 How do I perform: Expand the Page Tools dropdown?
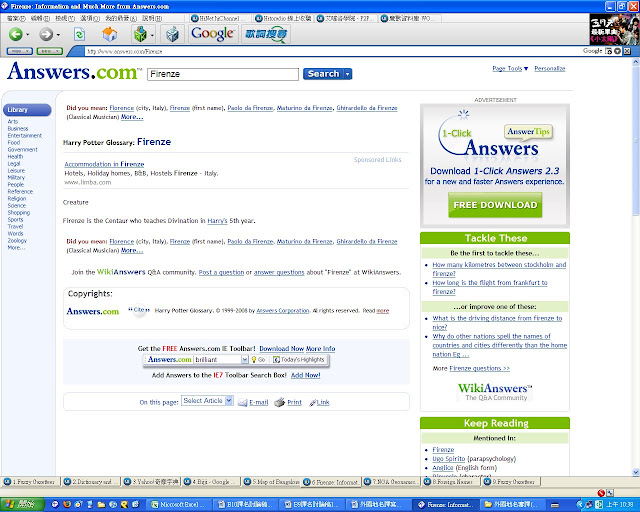click(x=510, y=69)
